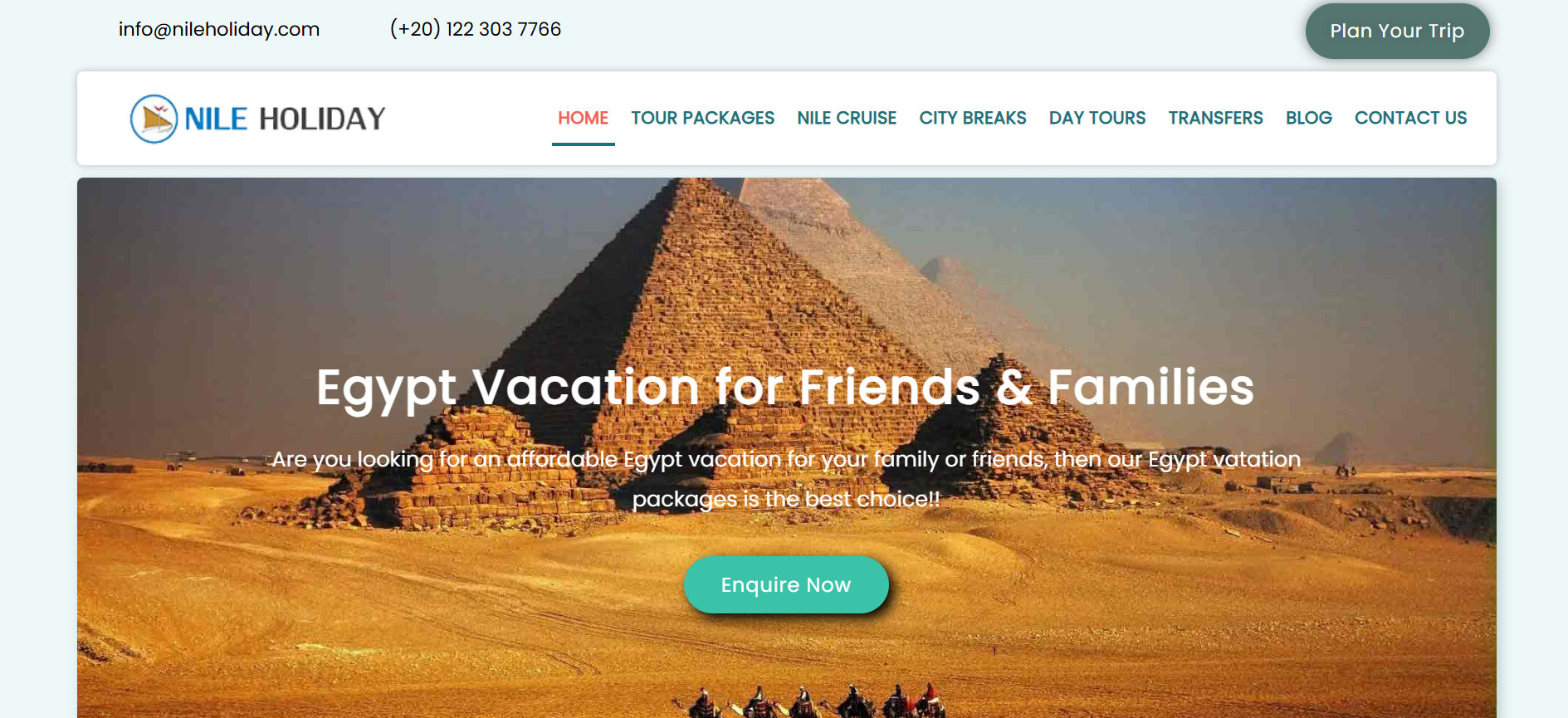Navigate to the TRANSFERS section
1568x718 pixels.
point(1215,118)
